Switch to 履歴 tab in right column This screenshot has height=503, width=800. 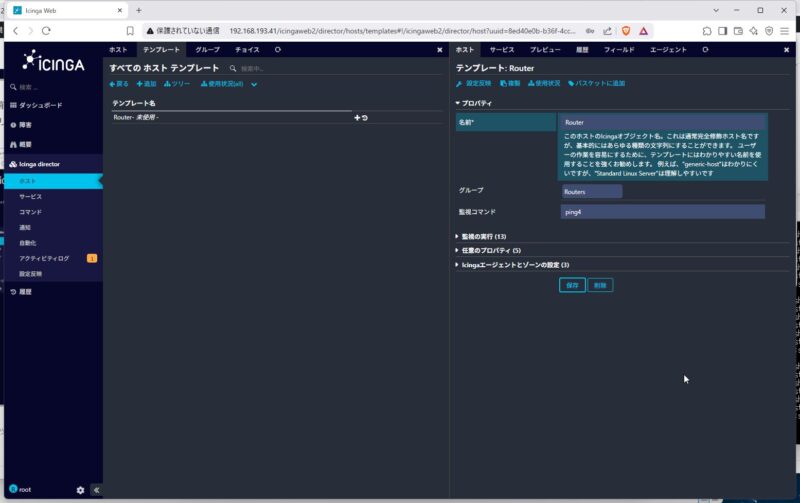(582, 49)
